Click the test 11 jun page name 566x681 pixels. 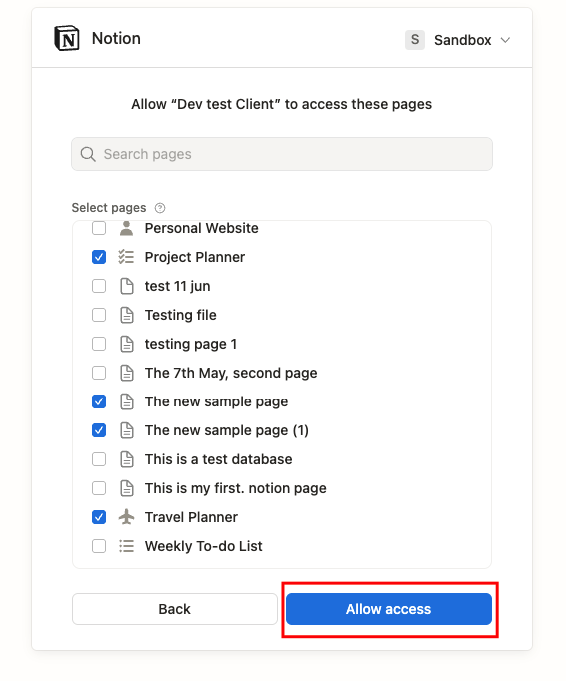tap(177, 286)
